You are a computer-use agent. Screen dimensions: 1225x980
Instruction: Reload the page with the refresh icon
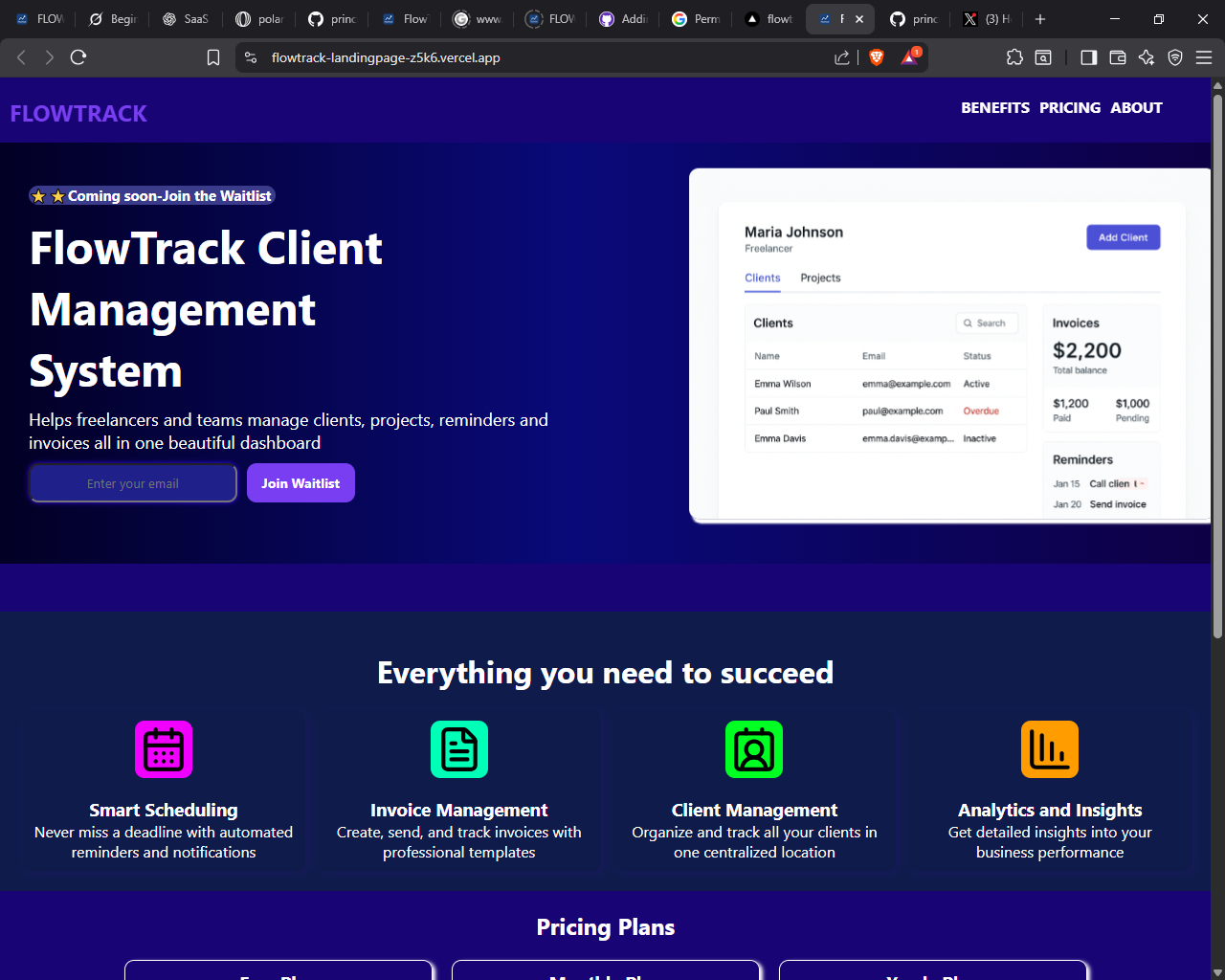point(78,57)
